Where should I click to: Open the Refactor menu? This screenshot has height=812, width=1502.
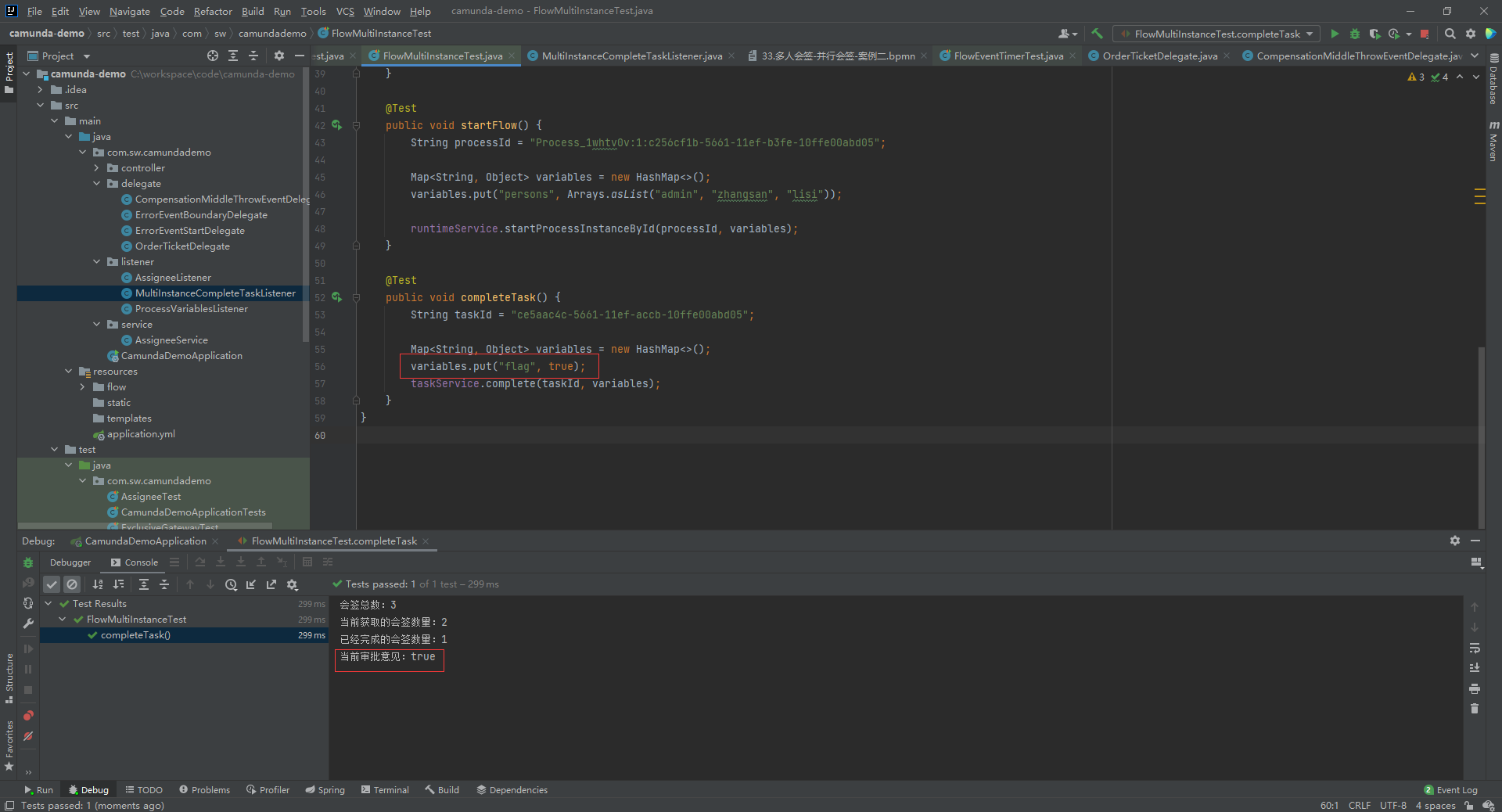pyautogui.click(x=213, y=11)
